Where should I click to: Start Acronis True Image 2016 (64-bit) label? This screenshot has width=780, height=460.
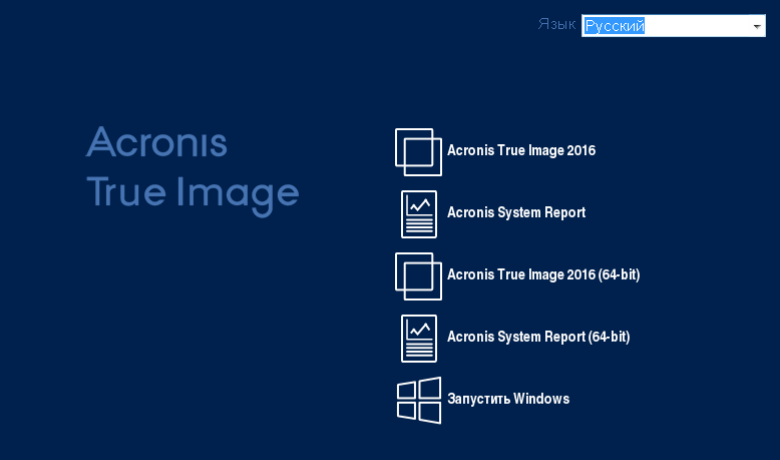pos(543,275)
